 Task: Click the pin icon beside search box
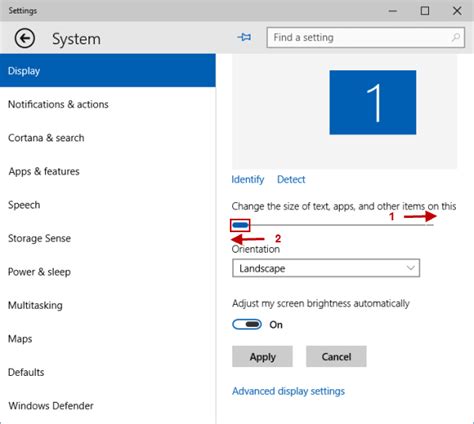pos(245,37)
